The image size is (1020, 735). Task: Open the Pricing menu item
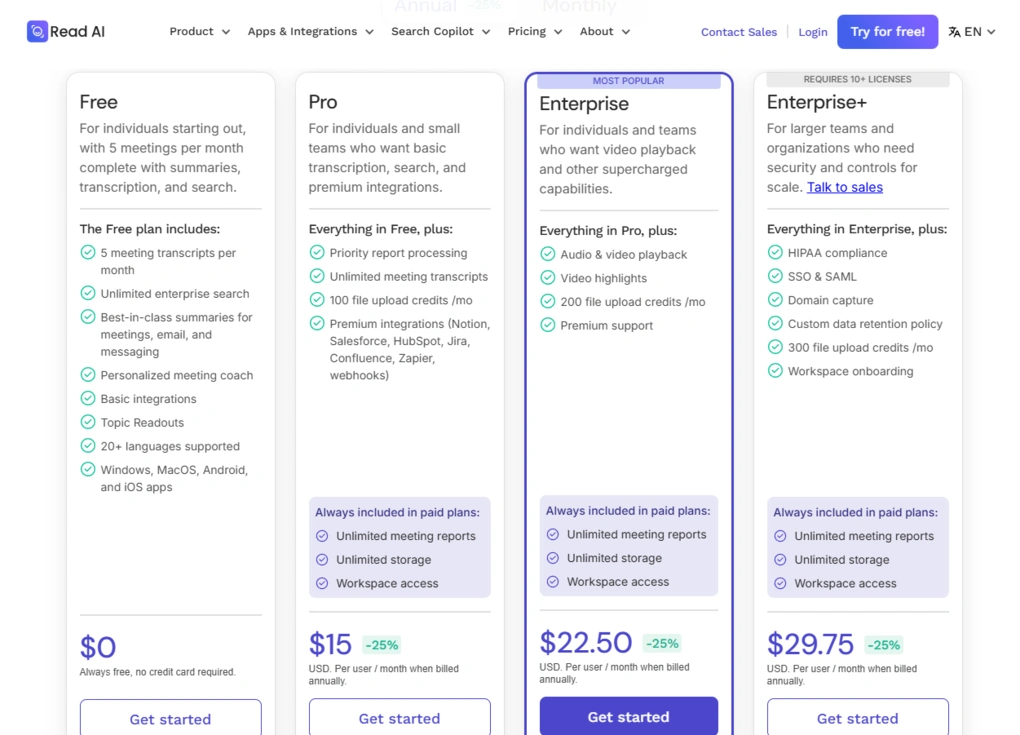point(534,31)
